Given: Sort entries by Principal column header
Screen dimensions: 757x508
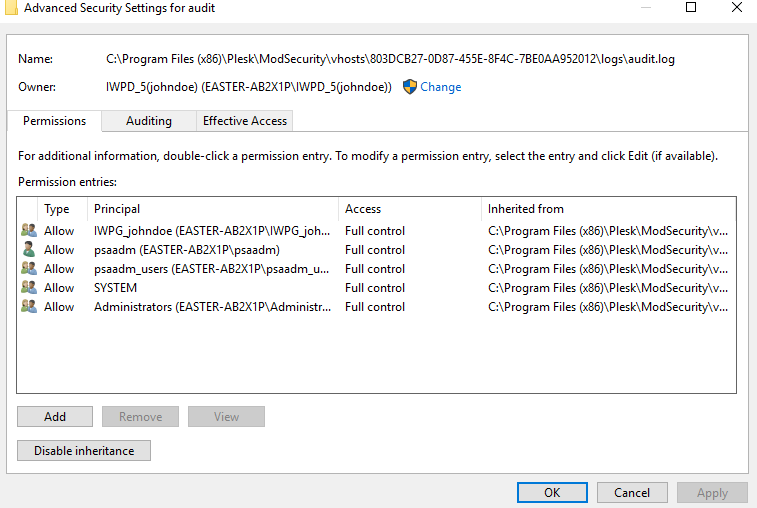Looking at the screenshot, I should 213,209.
